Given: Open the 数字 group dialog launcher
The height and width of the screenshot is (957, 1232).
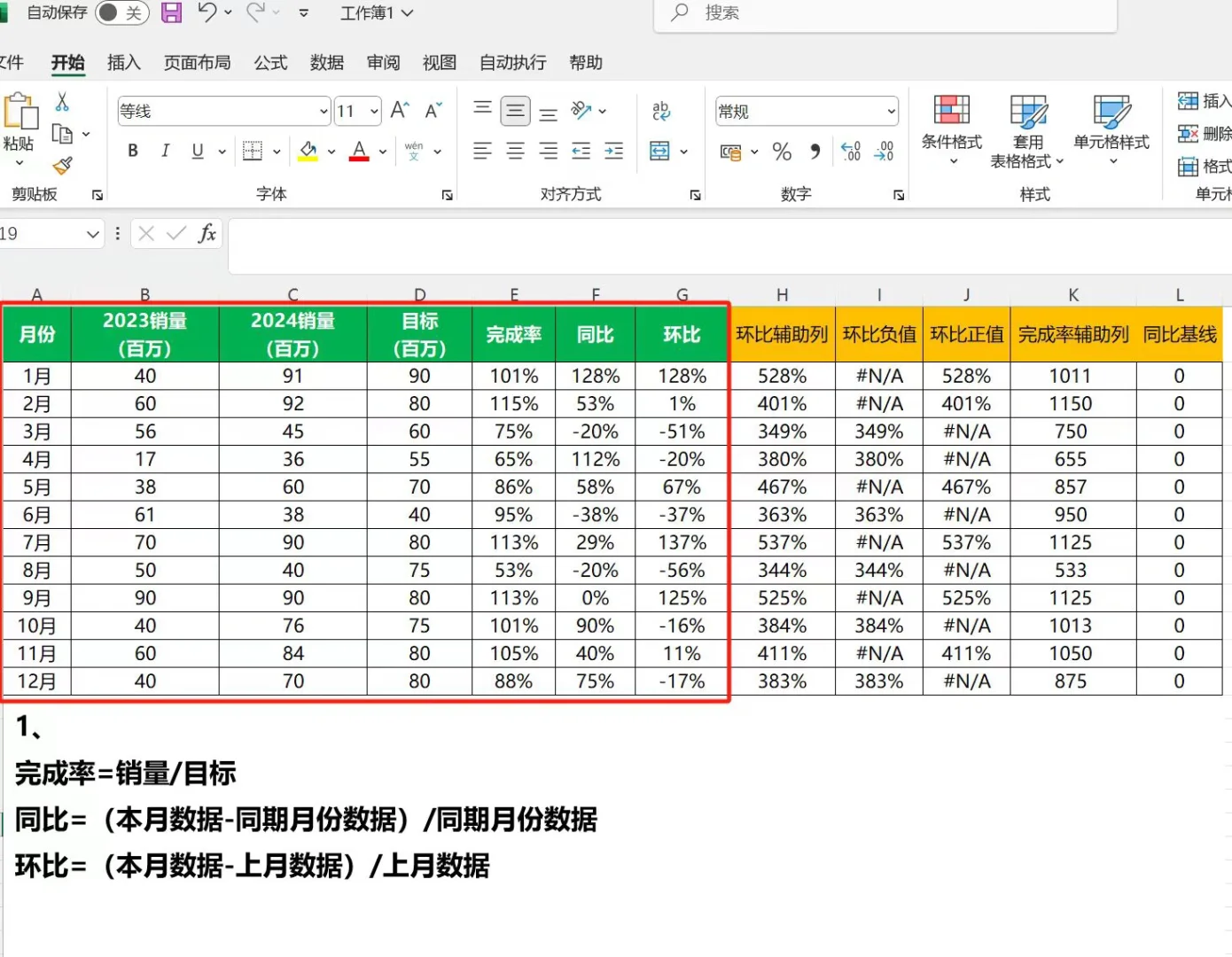Looking at the screenshot, I should pos(899,195).
